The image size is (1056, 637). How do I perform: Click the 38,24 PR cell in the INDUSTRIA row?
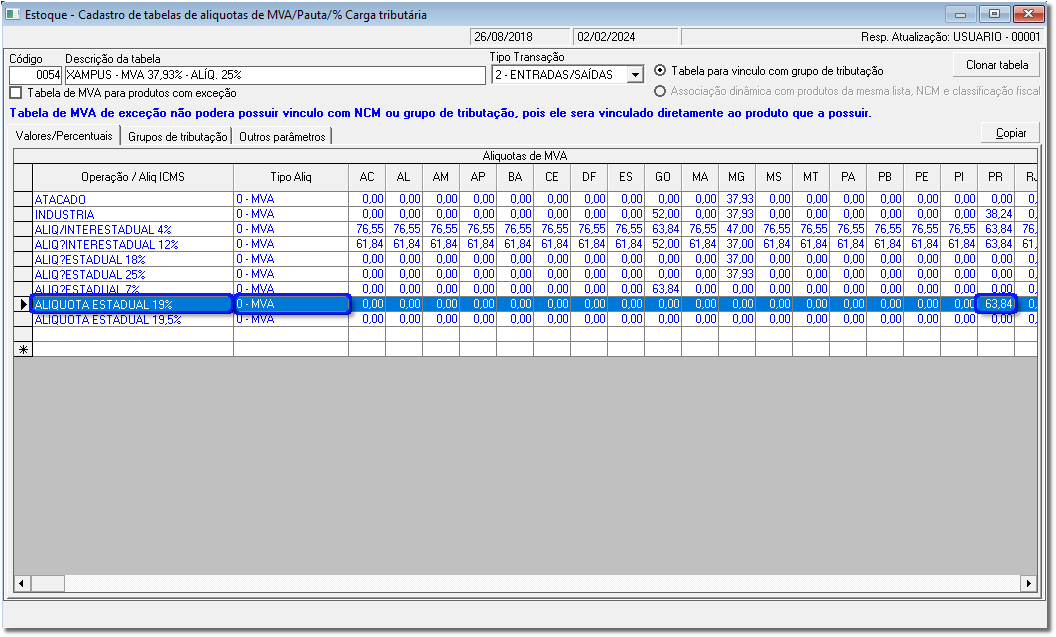996,214
